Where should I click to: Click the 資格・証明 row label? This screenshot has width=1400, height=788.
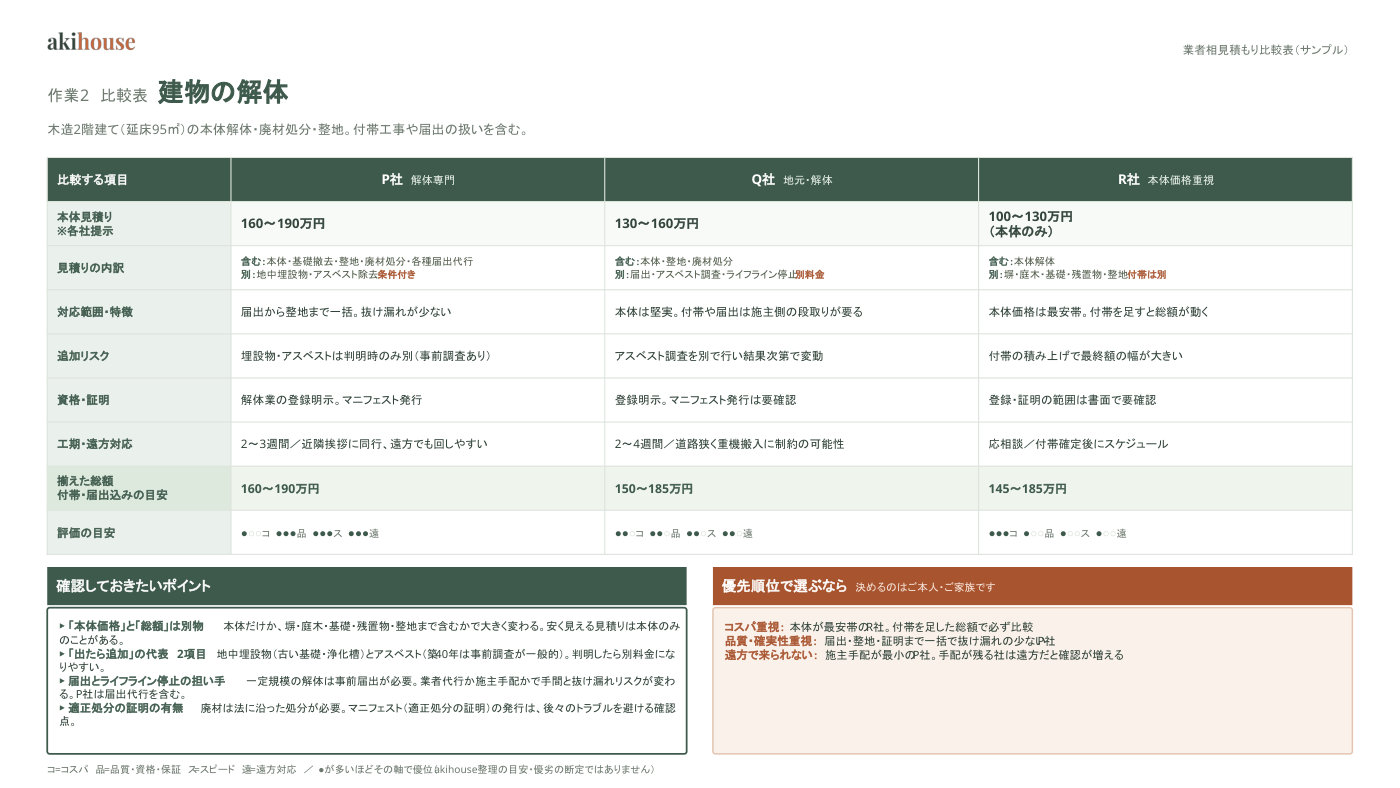point(139,400)
